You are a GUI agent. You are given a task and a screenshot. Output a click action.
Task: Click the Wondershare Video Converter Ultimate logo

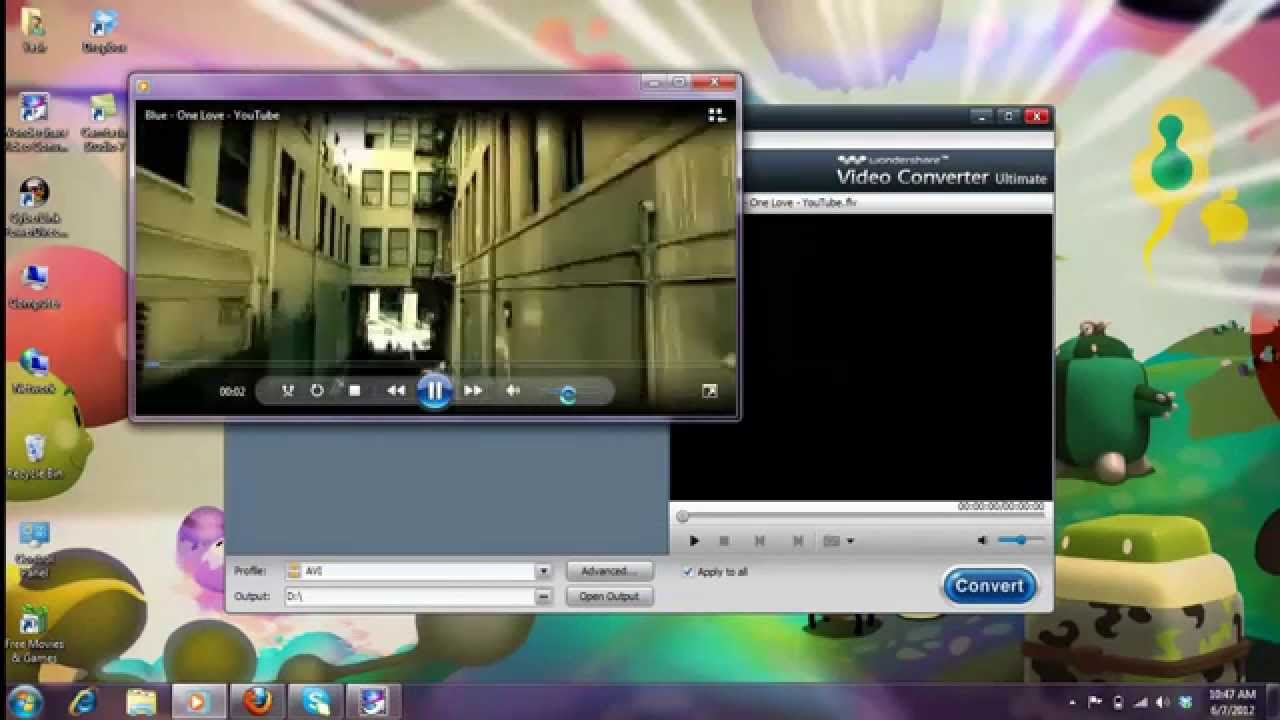(x=942, y=171)
